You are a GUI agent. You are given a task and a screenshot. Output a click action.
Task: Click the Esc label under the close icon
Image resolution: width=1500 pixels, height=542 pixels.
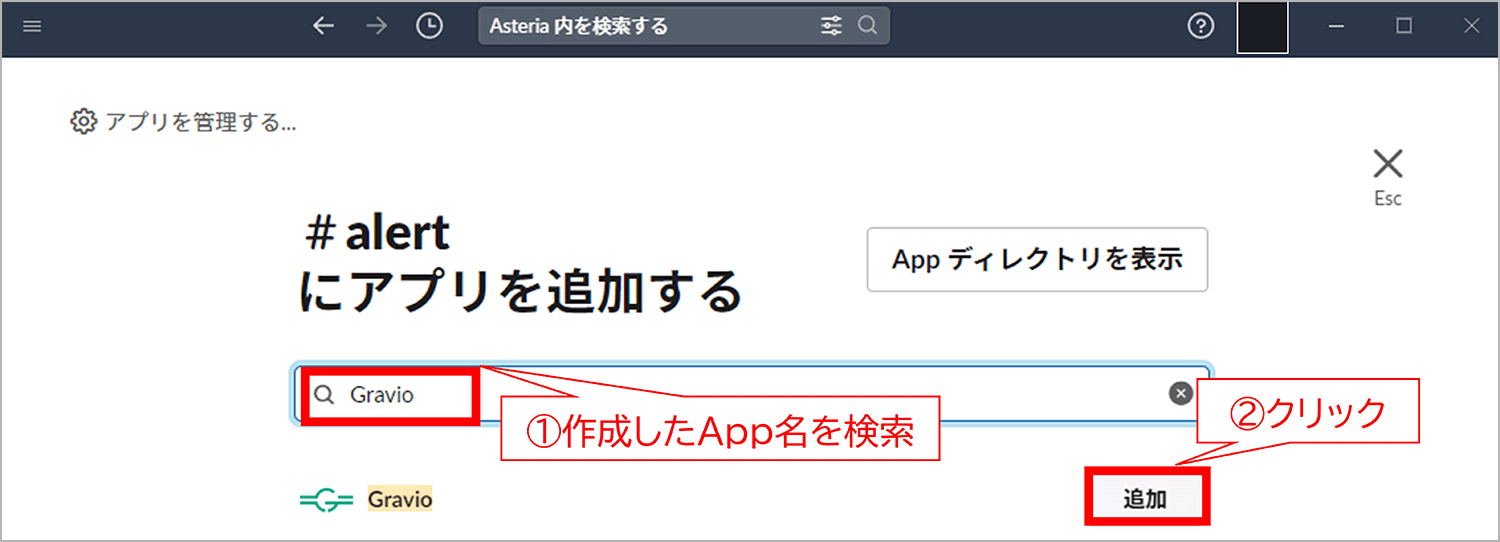point(1388,199)
